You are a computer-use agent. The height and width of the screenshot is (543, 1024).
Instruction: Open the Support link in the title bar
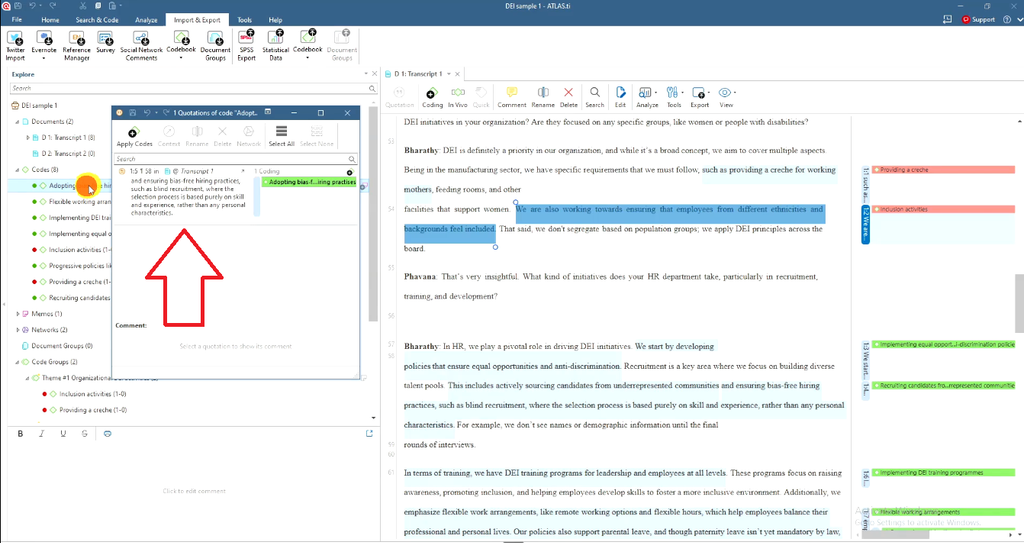click(978, 20)
